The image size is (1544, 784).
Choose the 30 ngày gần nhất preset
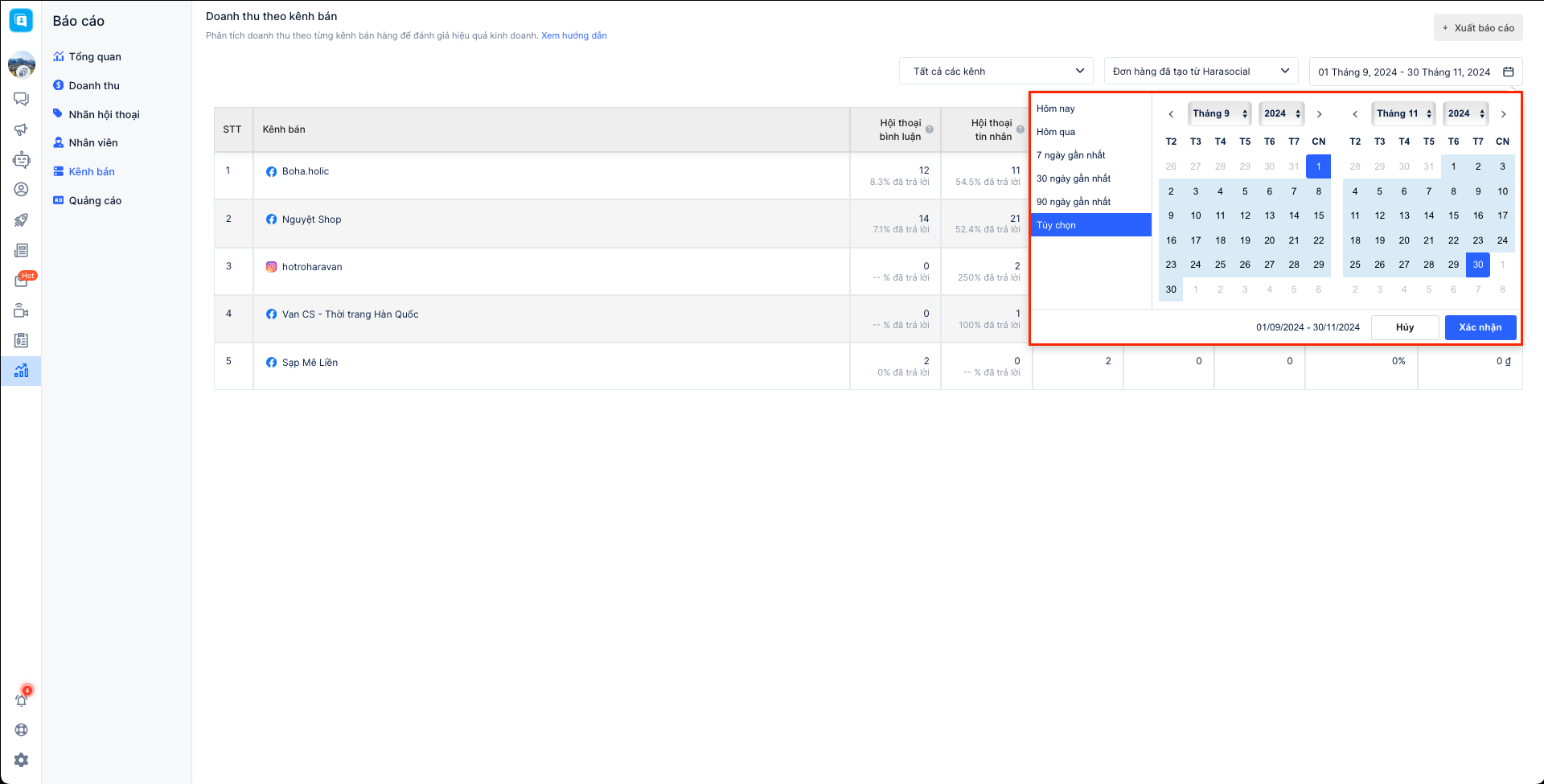(x=1074, y=179)
